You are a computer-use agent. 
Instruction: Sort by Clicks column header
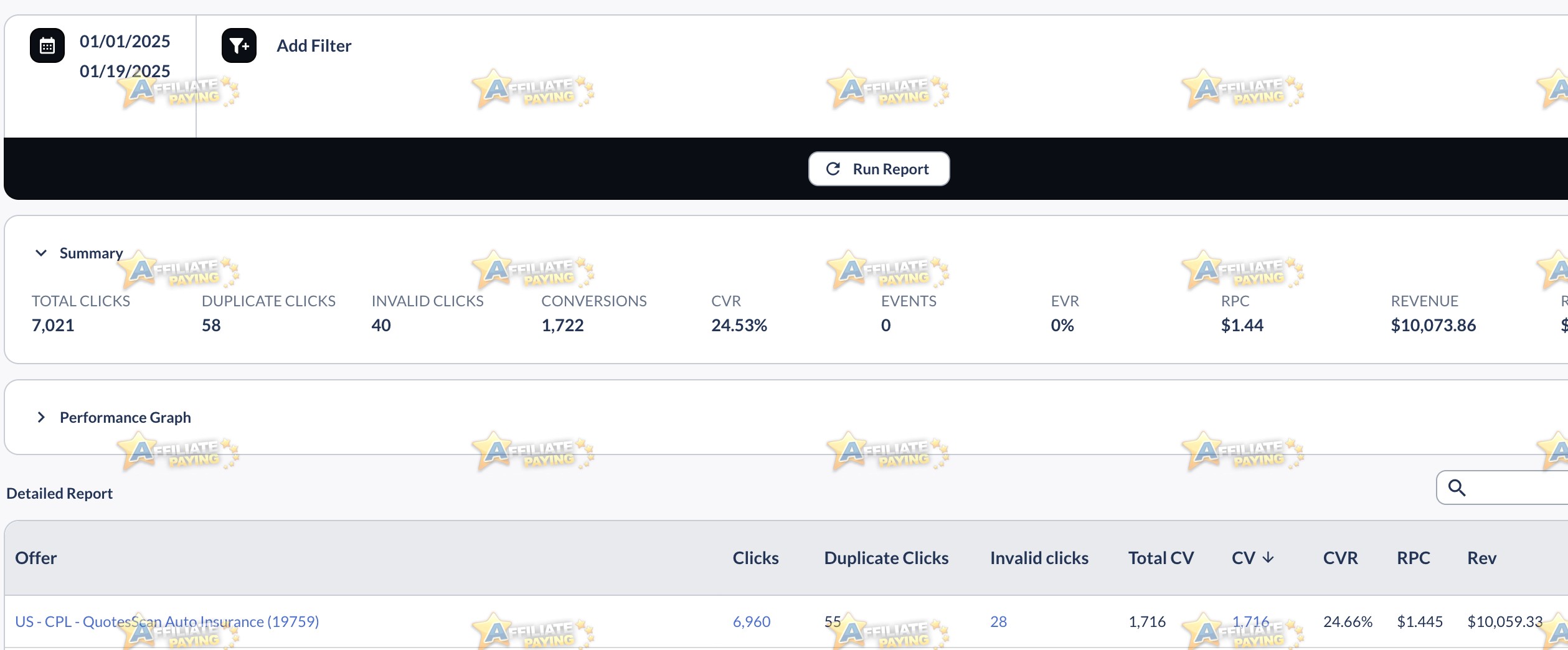coord(755,558)
